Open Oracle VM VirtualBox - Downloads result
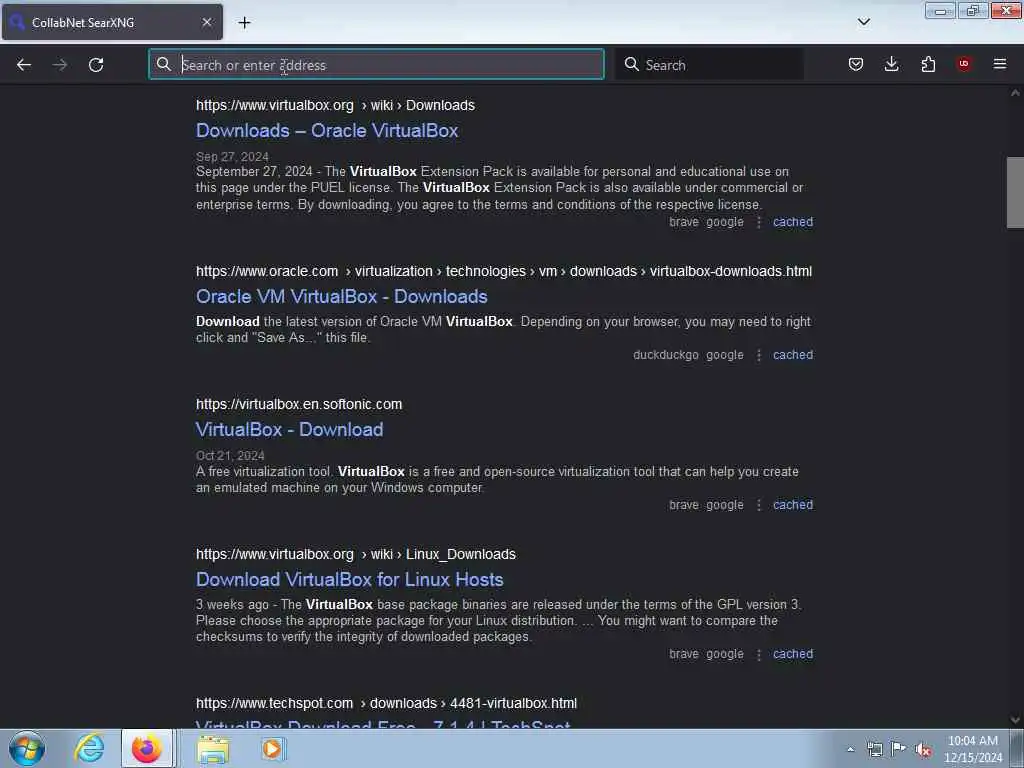 click(342, 296)
